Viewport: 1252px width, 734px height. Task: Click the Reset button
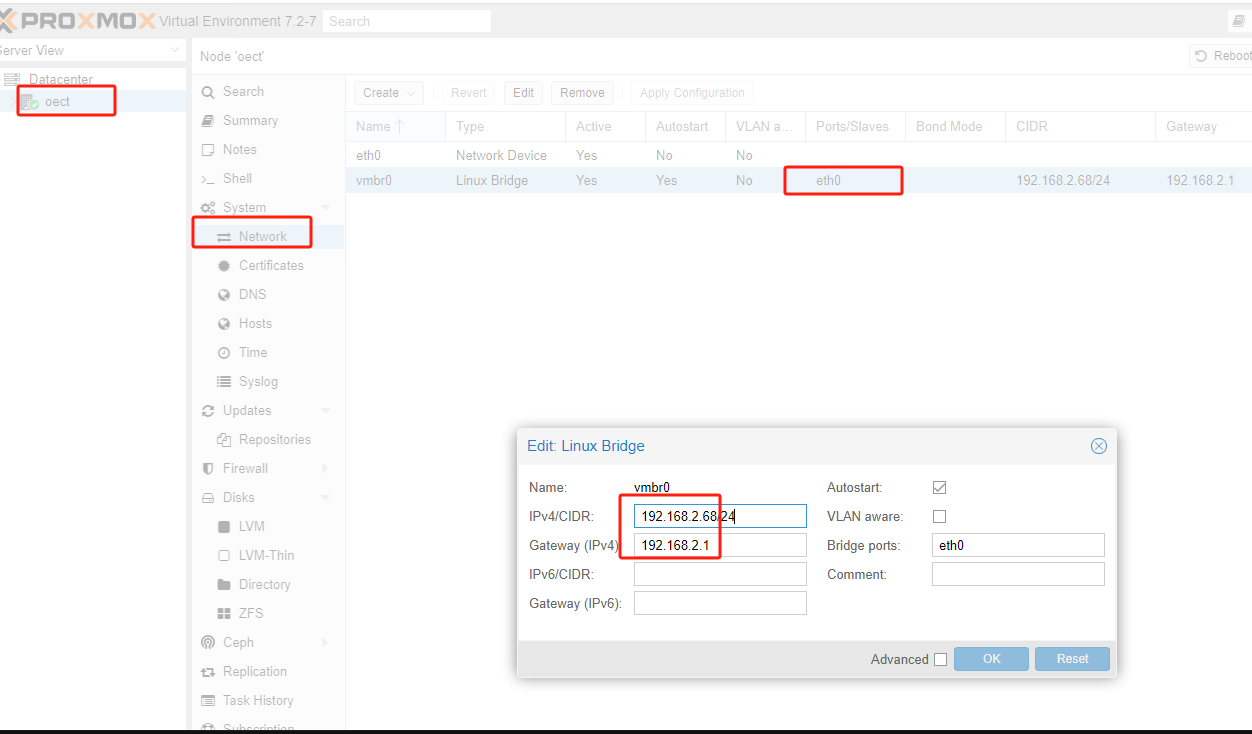click(1071, 659)
